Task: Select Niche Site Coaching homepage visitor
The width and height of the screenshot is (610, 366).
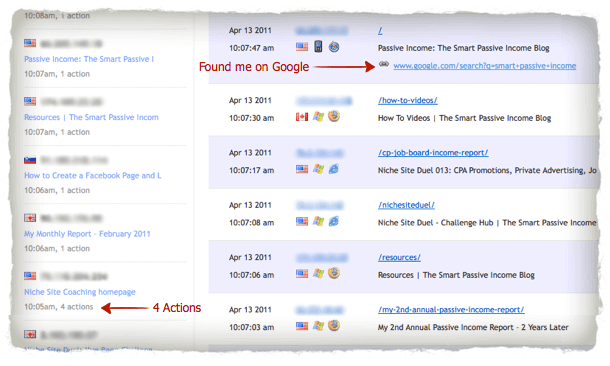Action: coord(80,292)
